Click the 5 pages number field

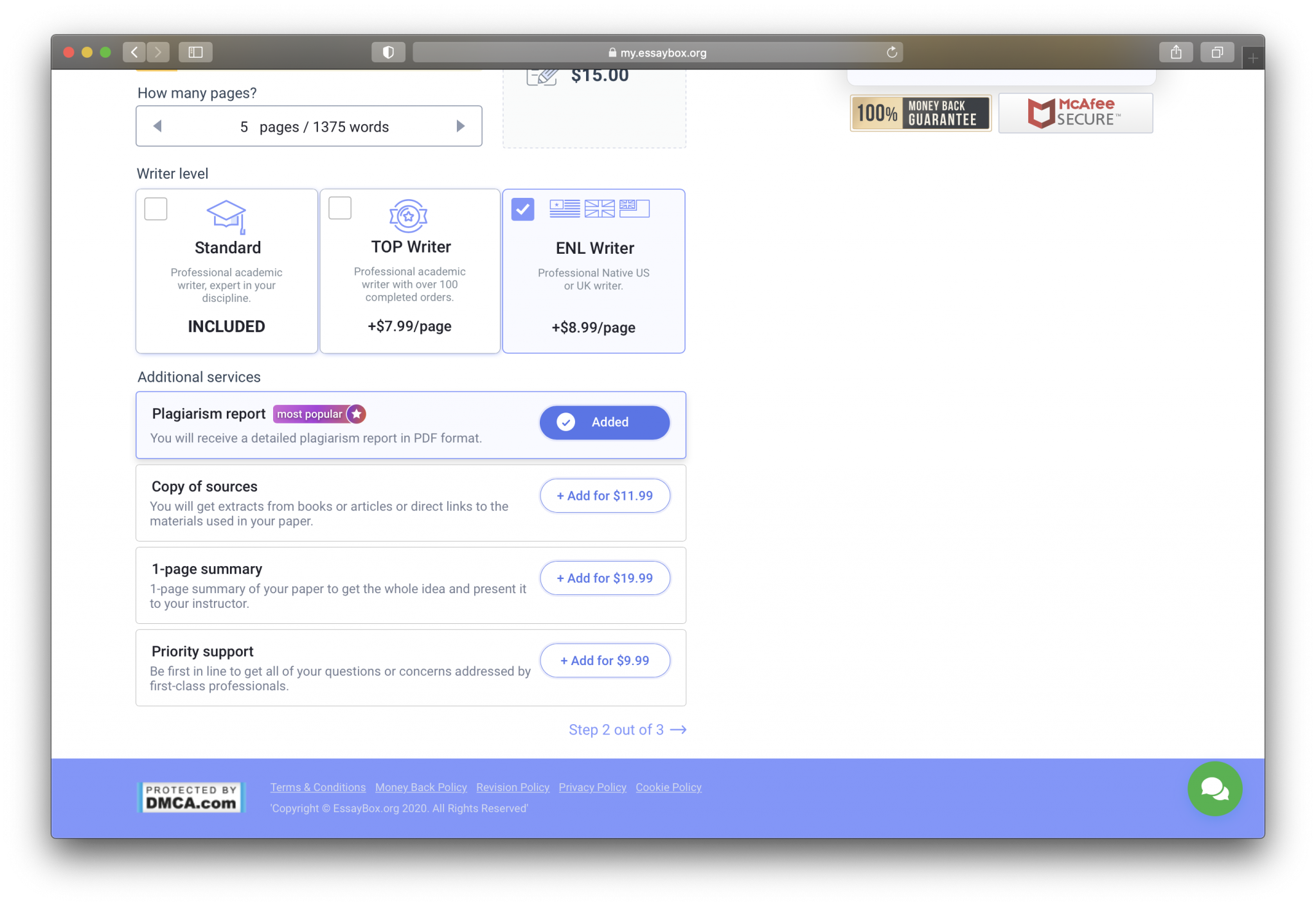coord(244,127)
